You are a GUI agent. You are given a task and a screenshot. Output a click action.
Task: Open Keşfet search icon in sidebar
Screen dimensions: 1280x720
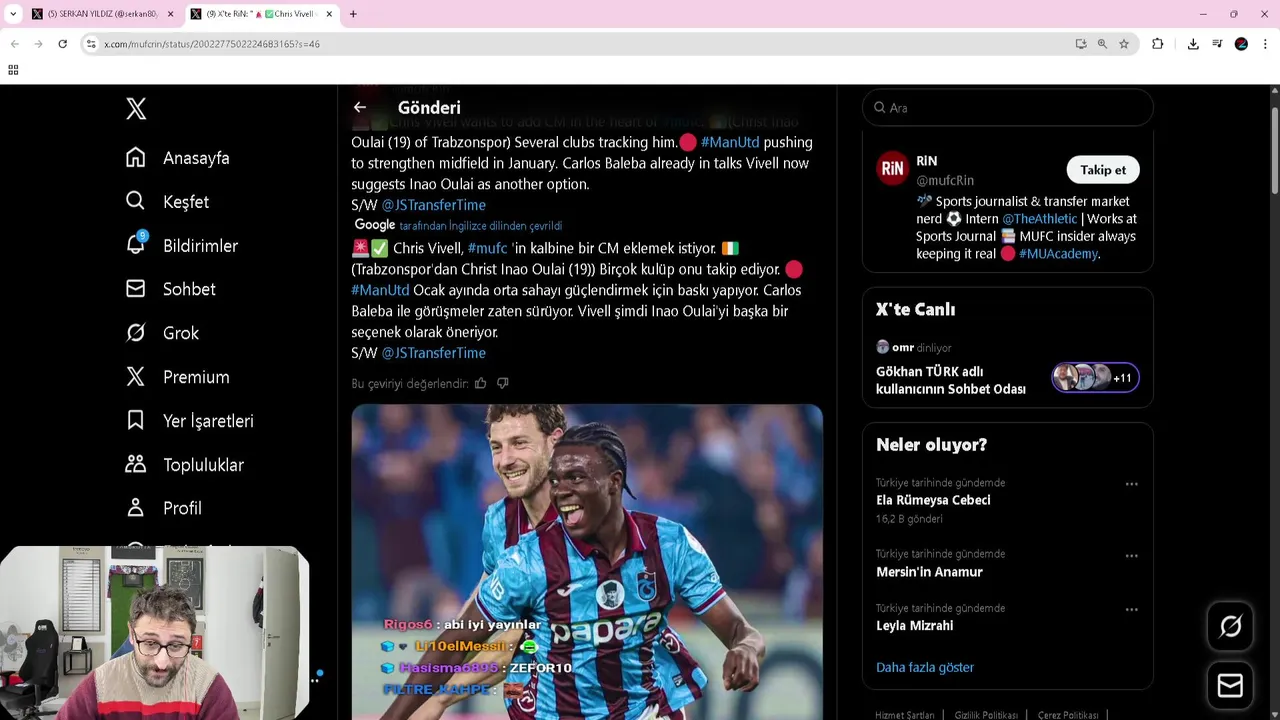(x=136, y=201)
